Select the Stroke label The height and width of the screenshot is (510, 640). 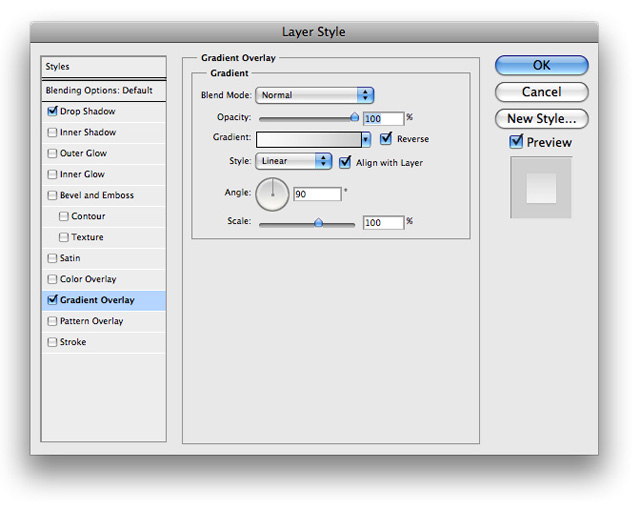(x=73, y=342)
